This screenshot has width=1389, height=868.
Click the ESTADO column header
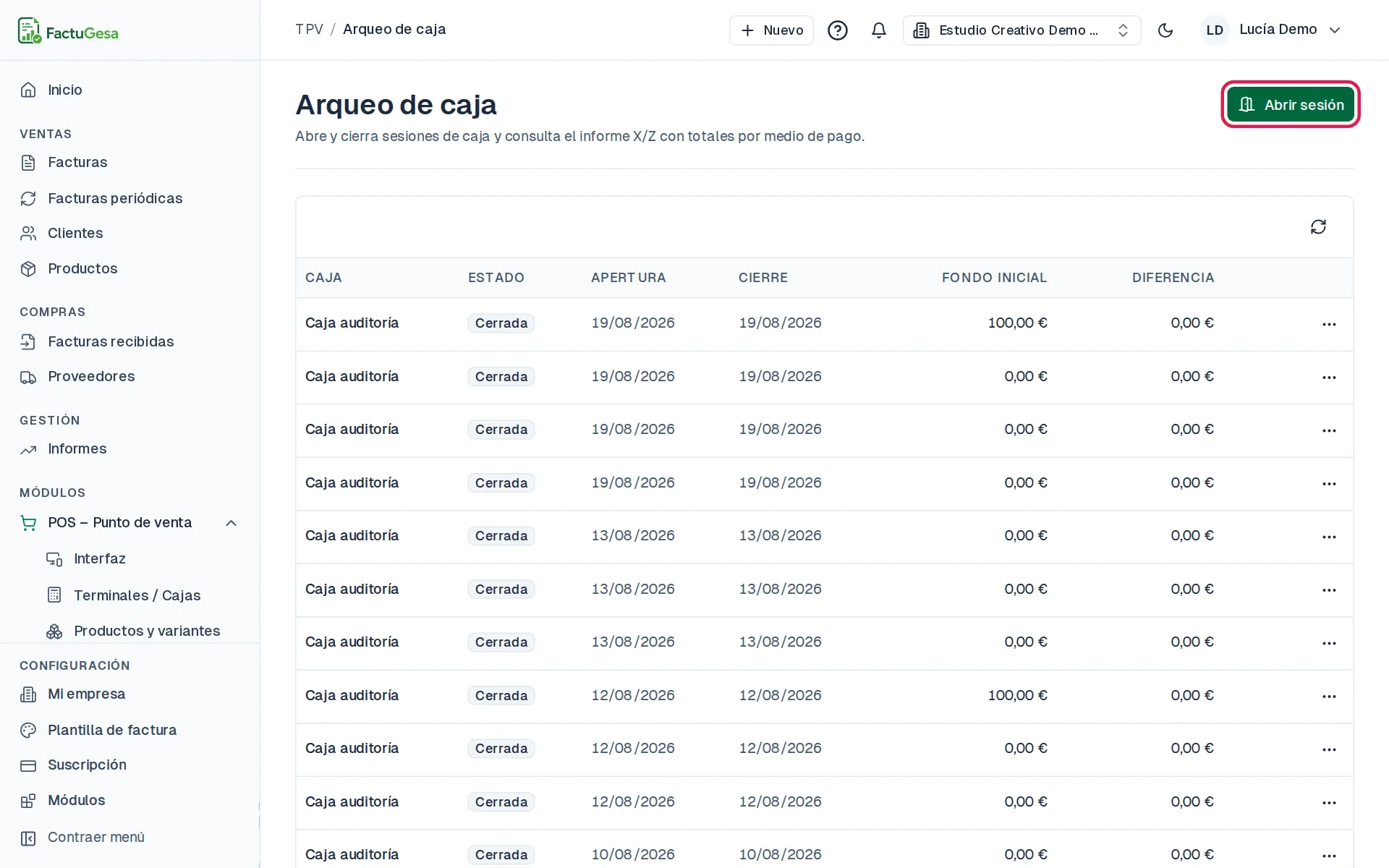[496, 278]
